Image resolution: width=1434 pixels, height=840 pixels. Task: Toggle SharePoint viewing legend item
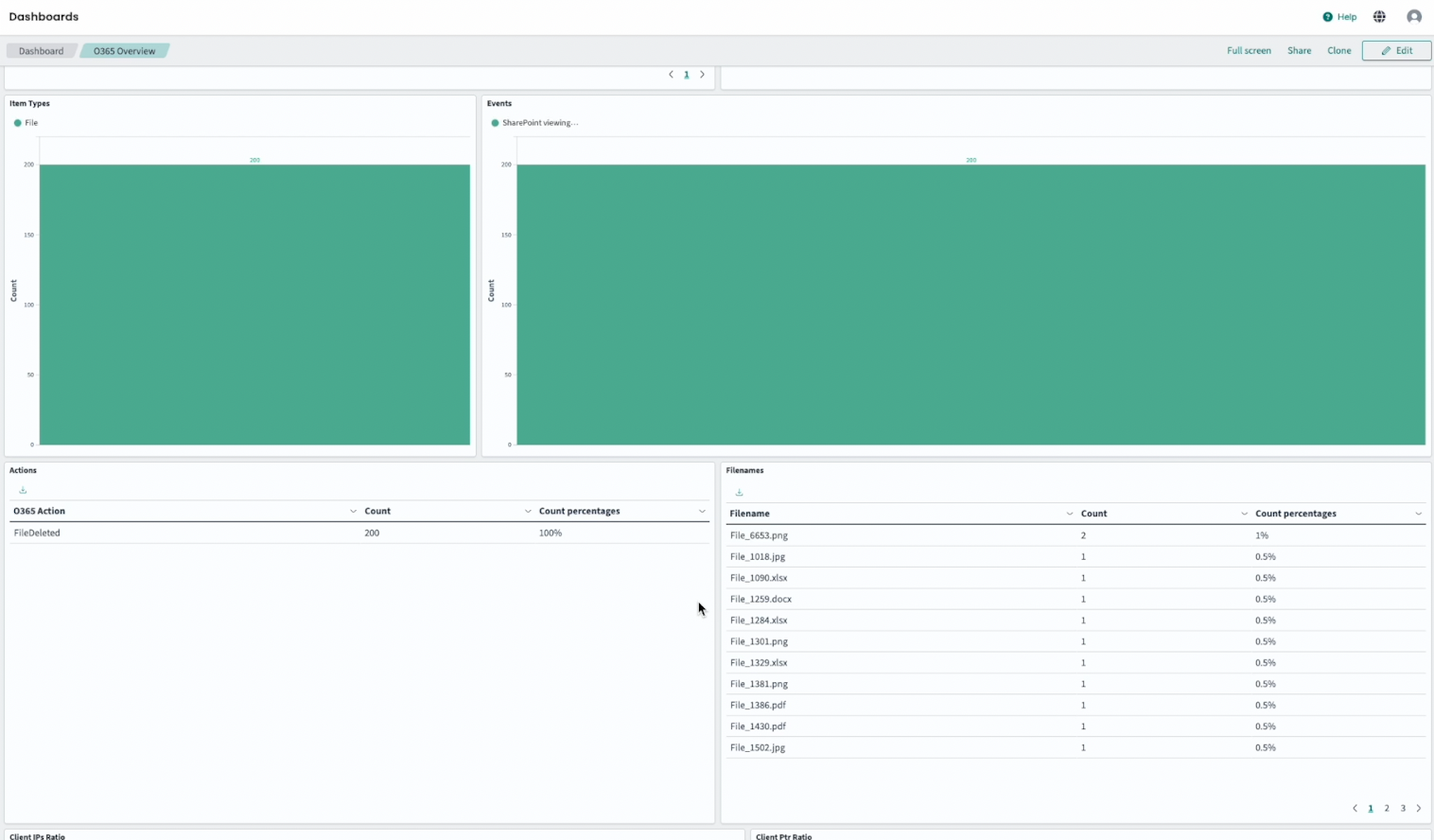point(534,123)
